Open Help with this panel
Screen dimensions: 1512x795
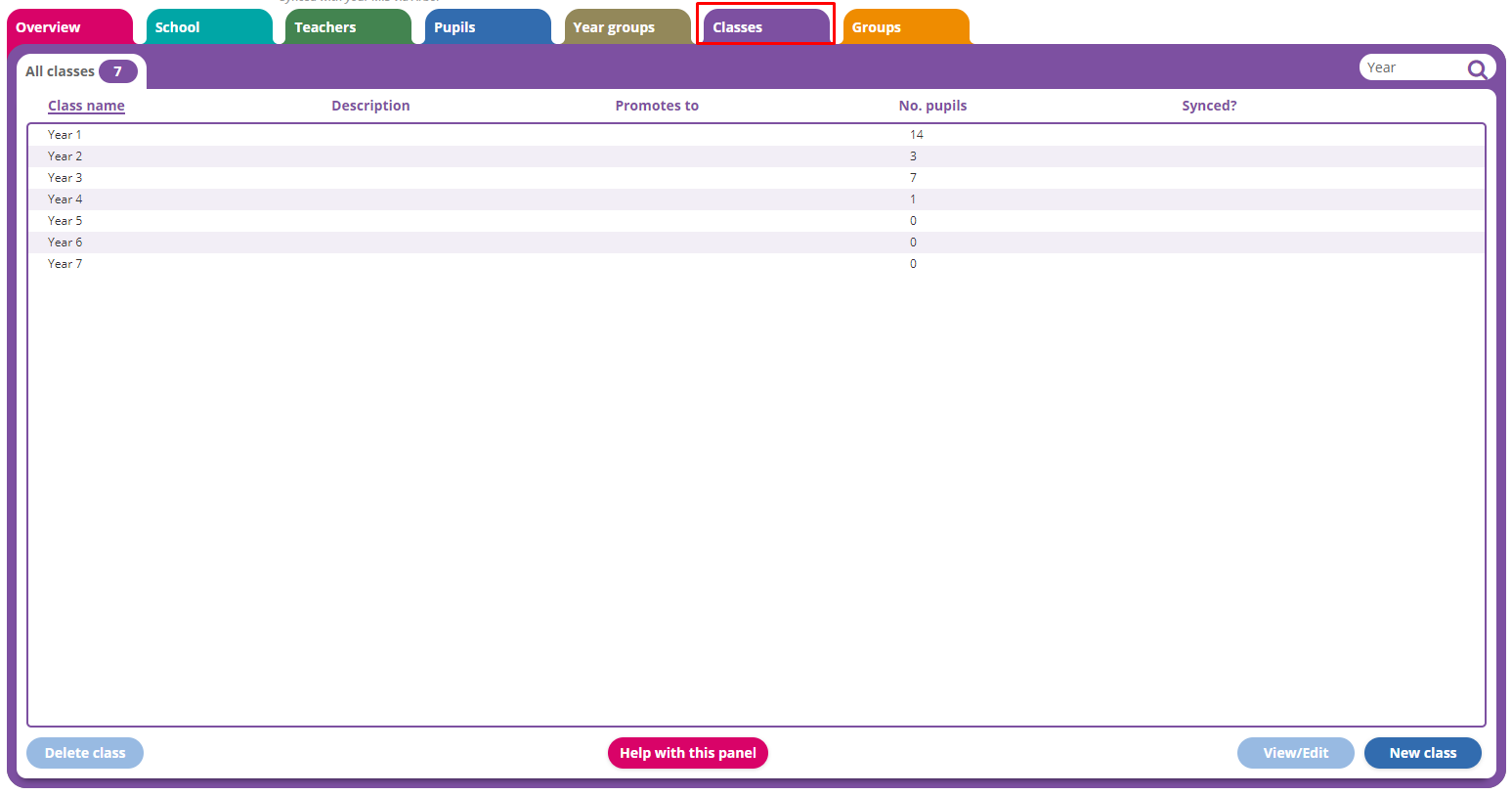tap(688, 753)
